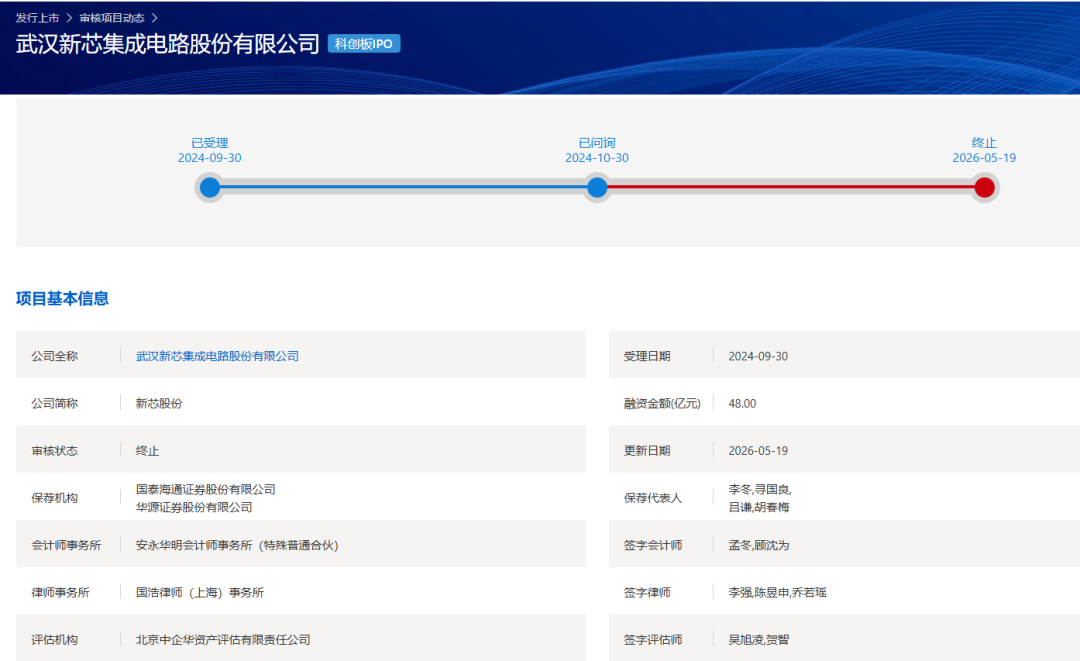Select sponsor 华源证券股份有限公司
1080x661 pixels.
coord(194,507)
